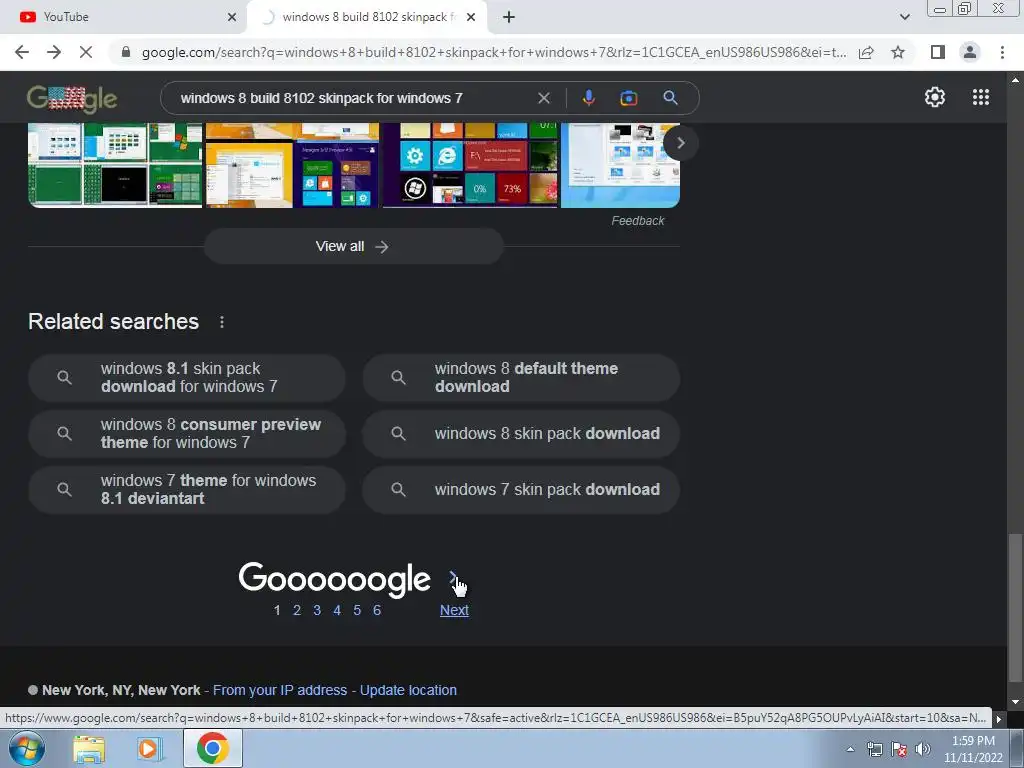
Task: Search windows 7 theme for windows 8.1 deviantart
Action: (x=187, y=490)
